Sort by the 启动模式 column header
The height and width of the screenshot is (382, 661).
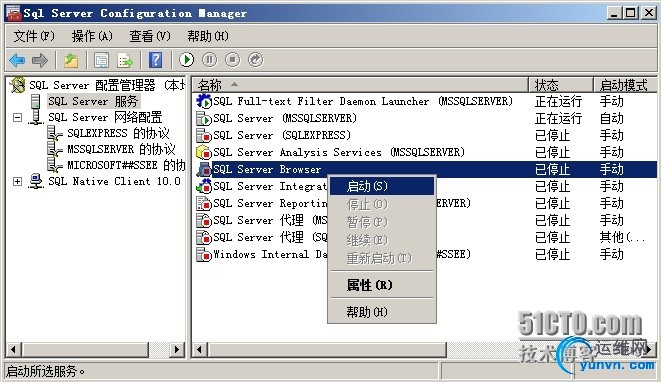[626, 85]
